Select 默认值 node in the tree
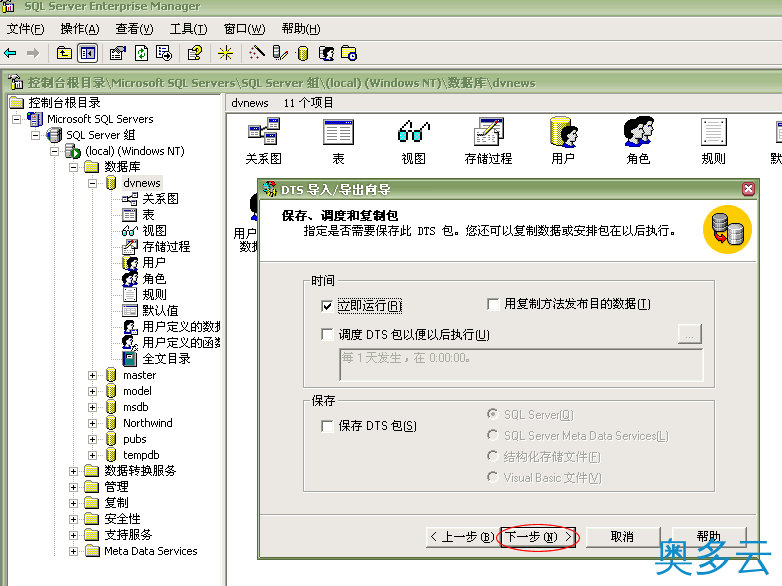 pyautogui.click(x=160, y=310)
